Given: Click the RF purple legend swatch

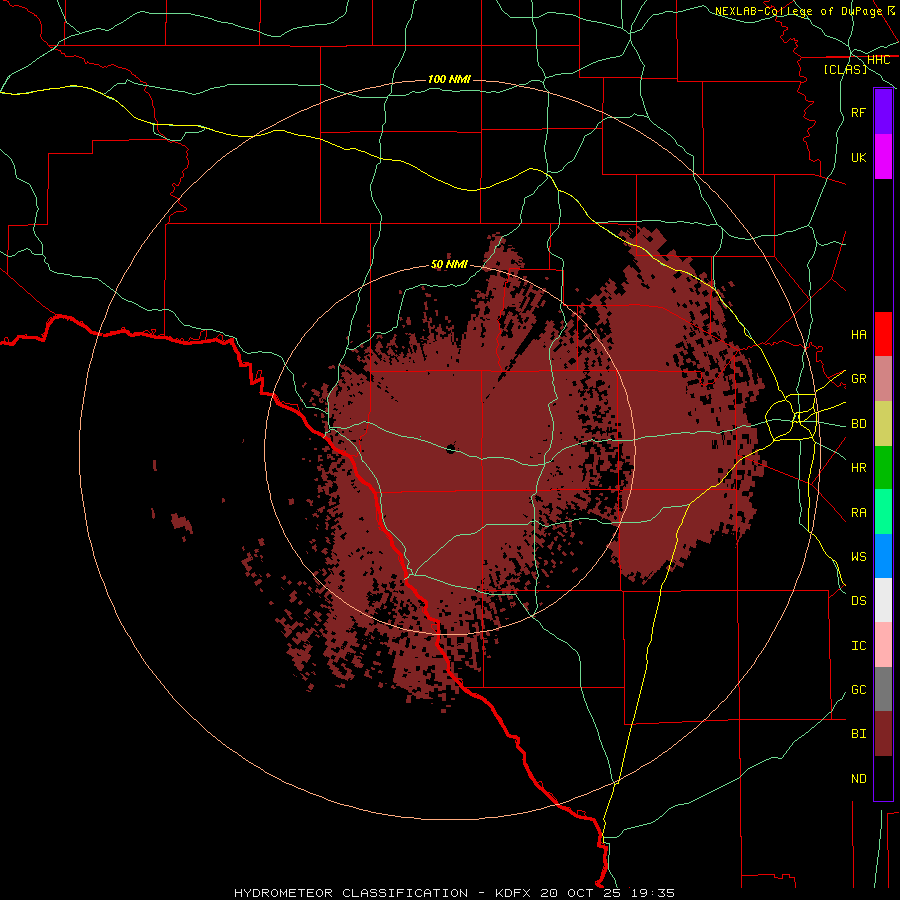Looking at the screenshot, I should click(883, 112).
